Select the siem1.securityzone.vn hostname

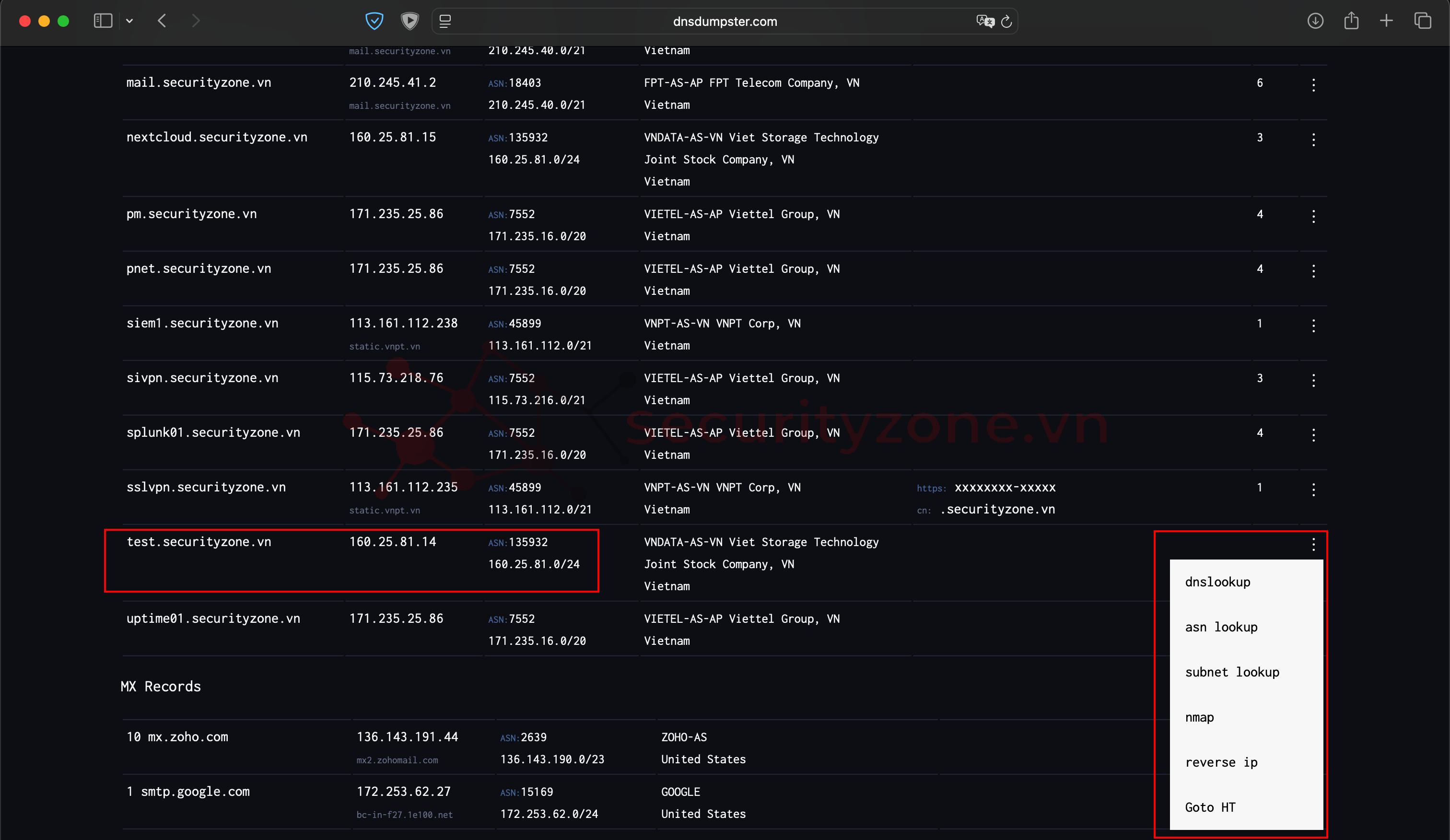click(202, 323)
